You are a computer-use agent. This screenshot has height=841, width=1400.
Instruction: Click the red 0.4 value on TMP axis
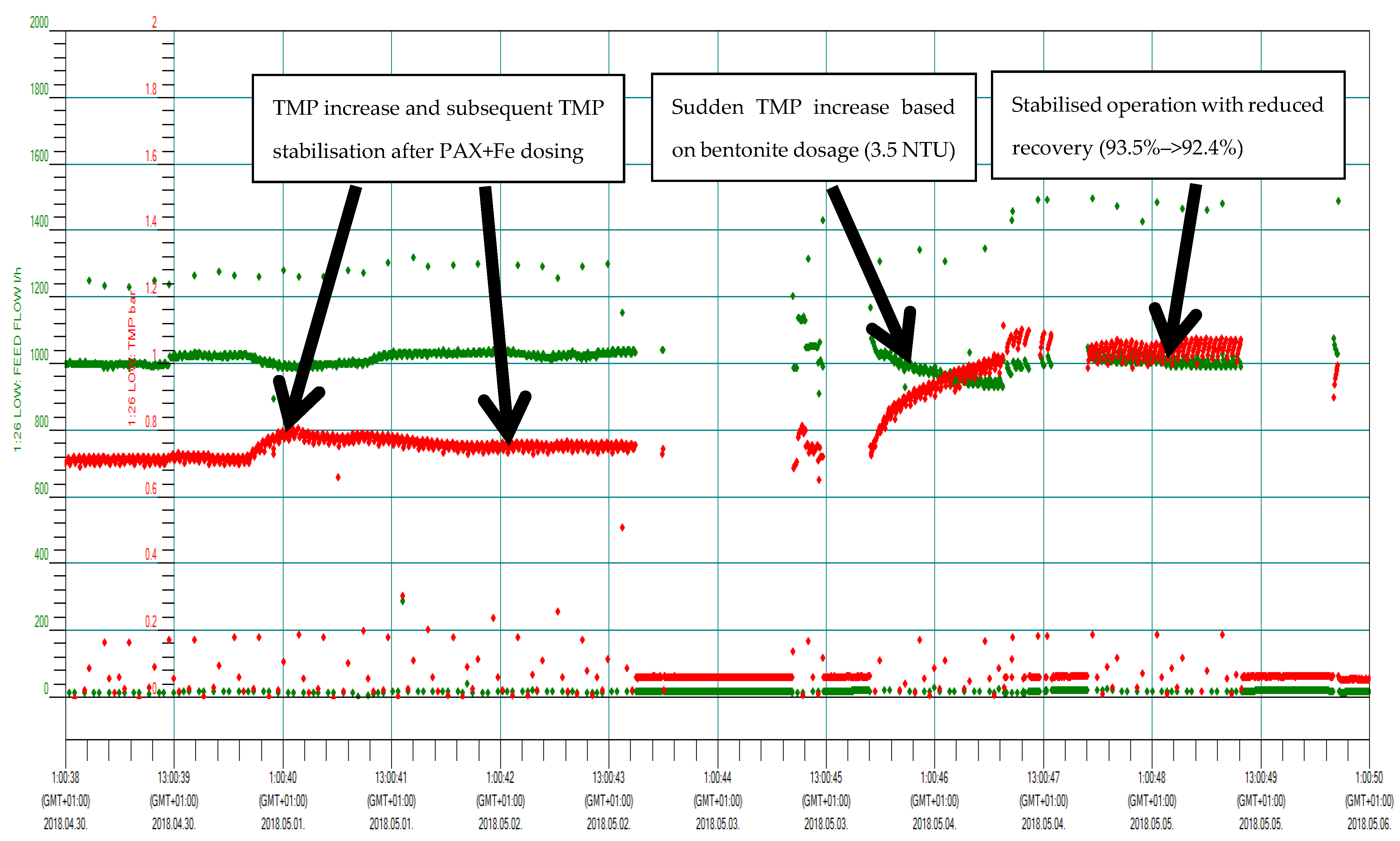click(151, 554)
